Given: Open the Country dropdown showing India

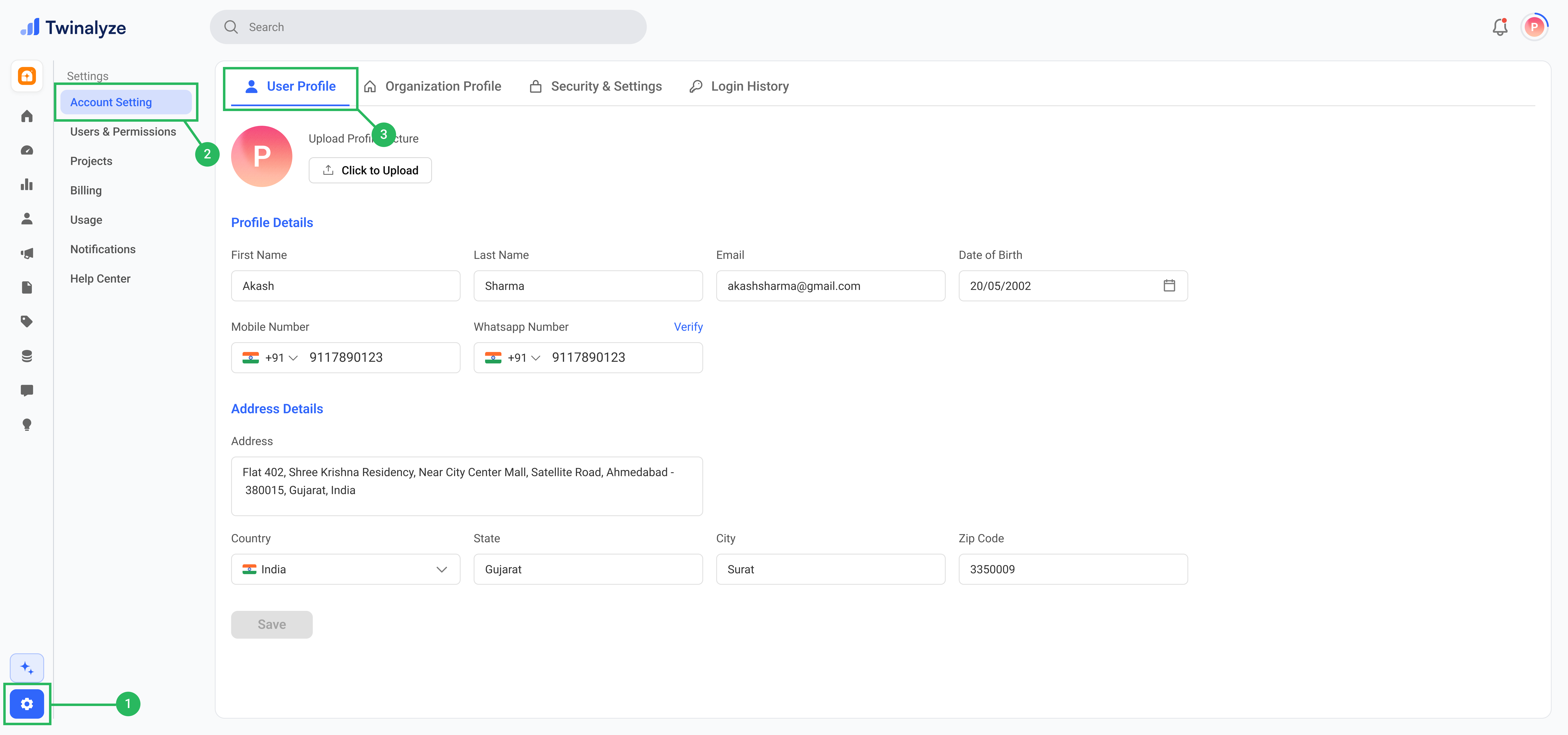Looking at the screenshot, I should pos(346,569).
